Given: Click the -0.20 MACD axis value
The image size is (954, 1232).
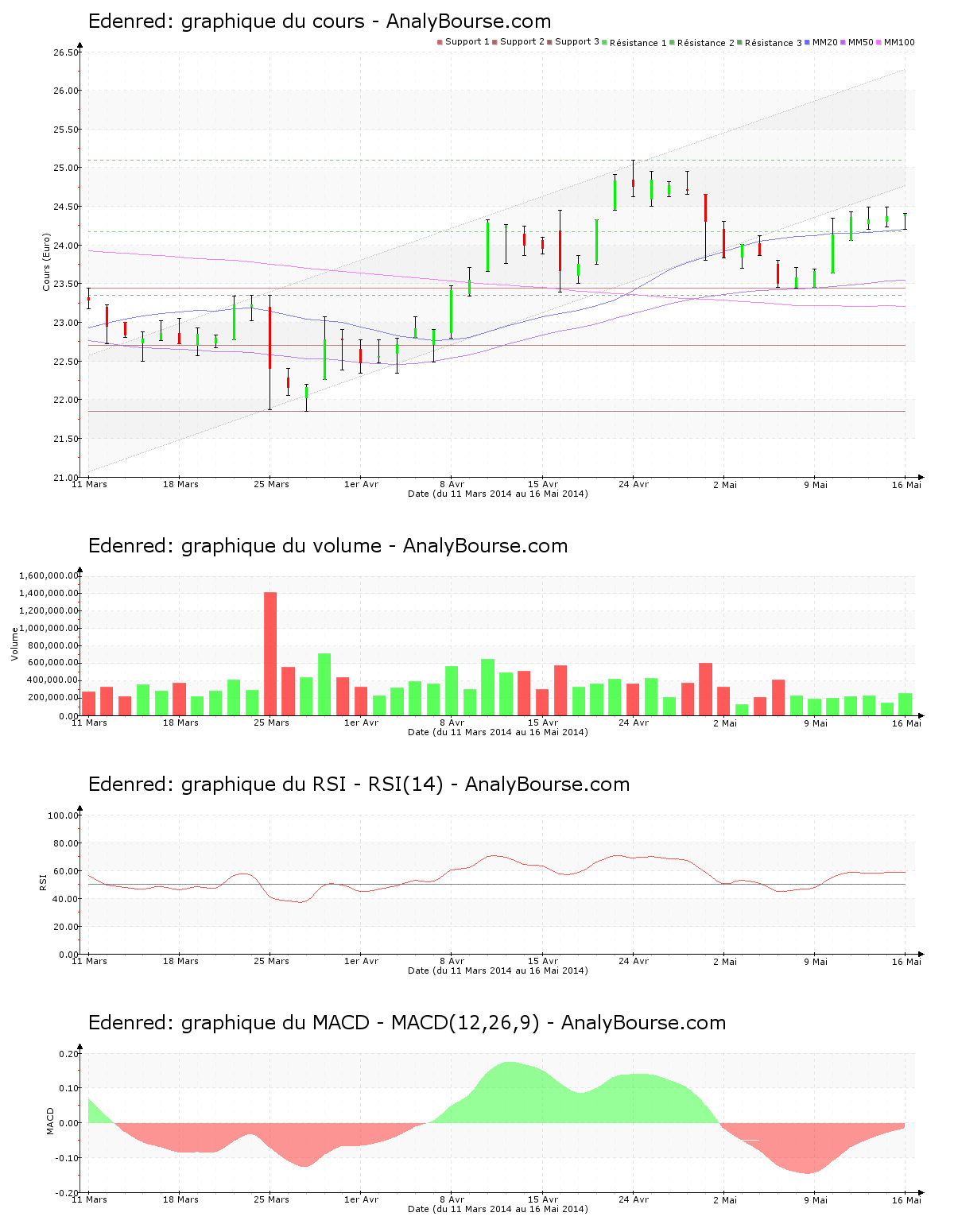Looking at the screenshot, I should (68, 1193).
